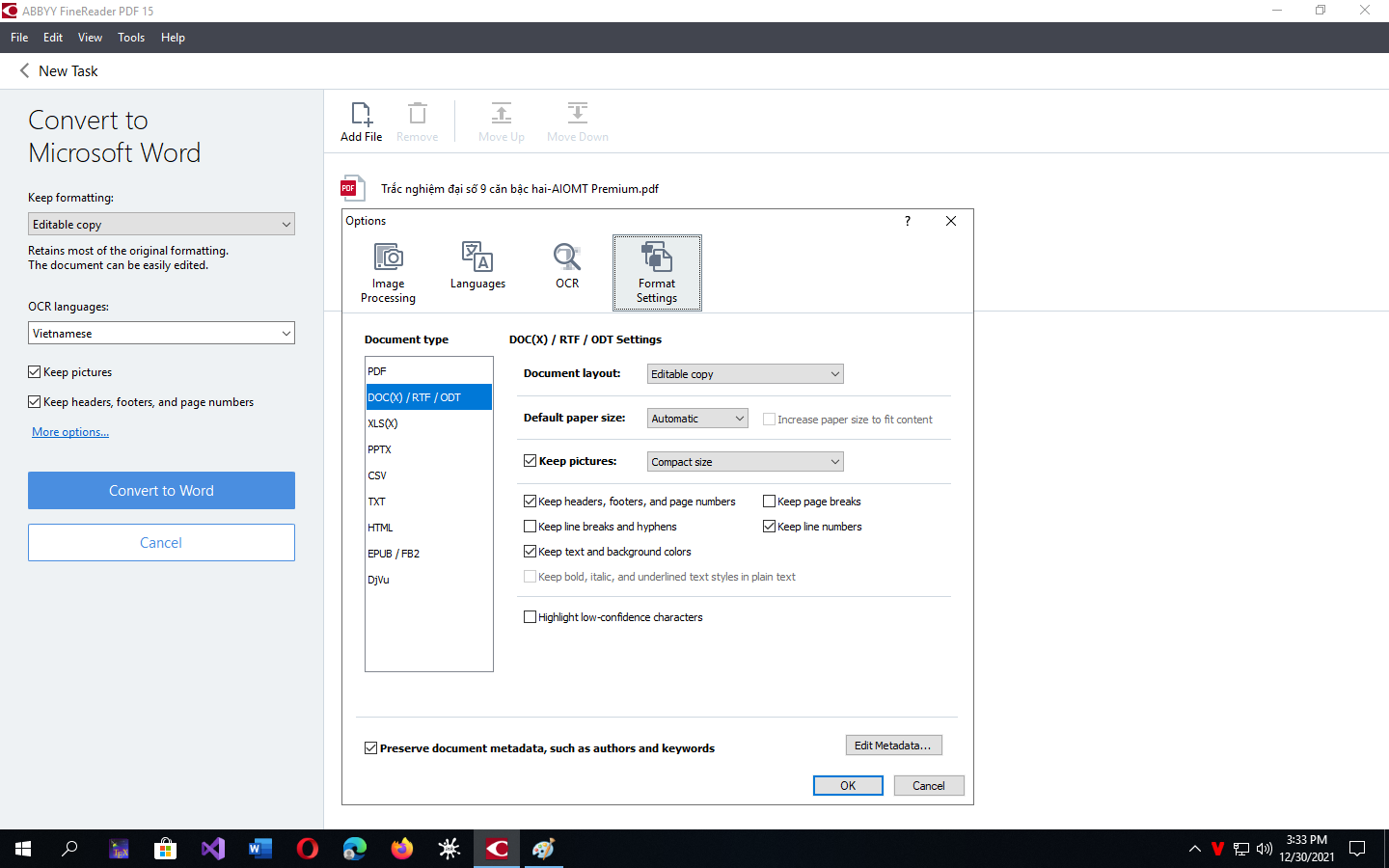Select DjVu document type
Image resolution: width=1389 pixels, height=868 pixels.
click(428, 580)
